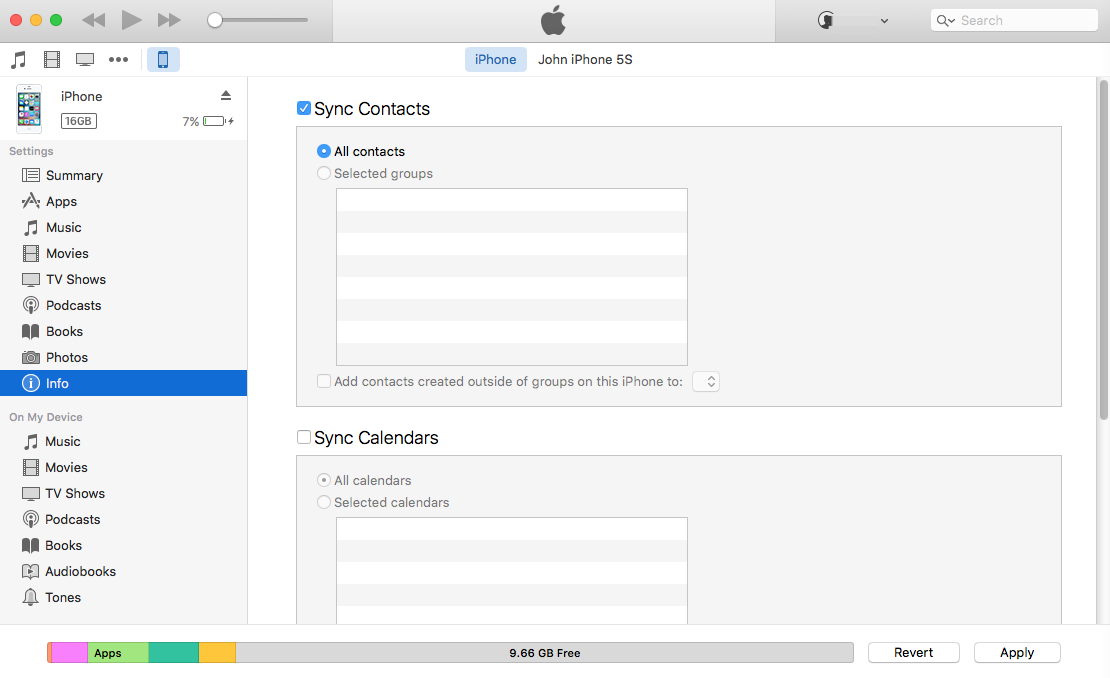Click the Fast Forward playback button
Screen dimensions: 1110x678
(168, 20)
